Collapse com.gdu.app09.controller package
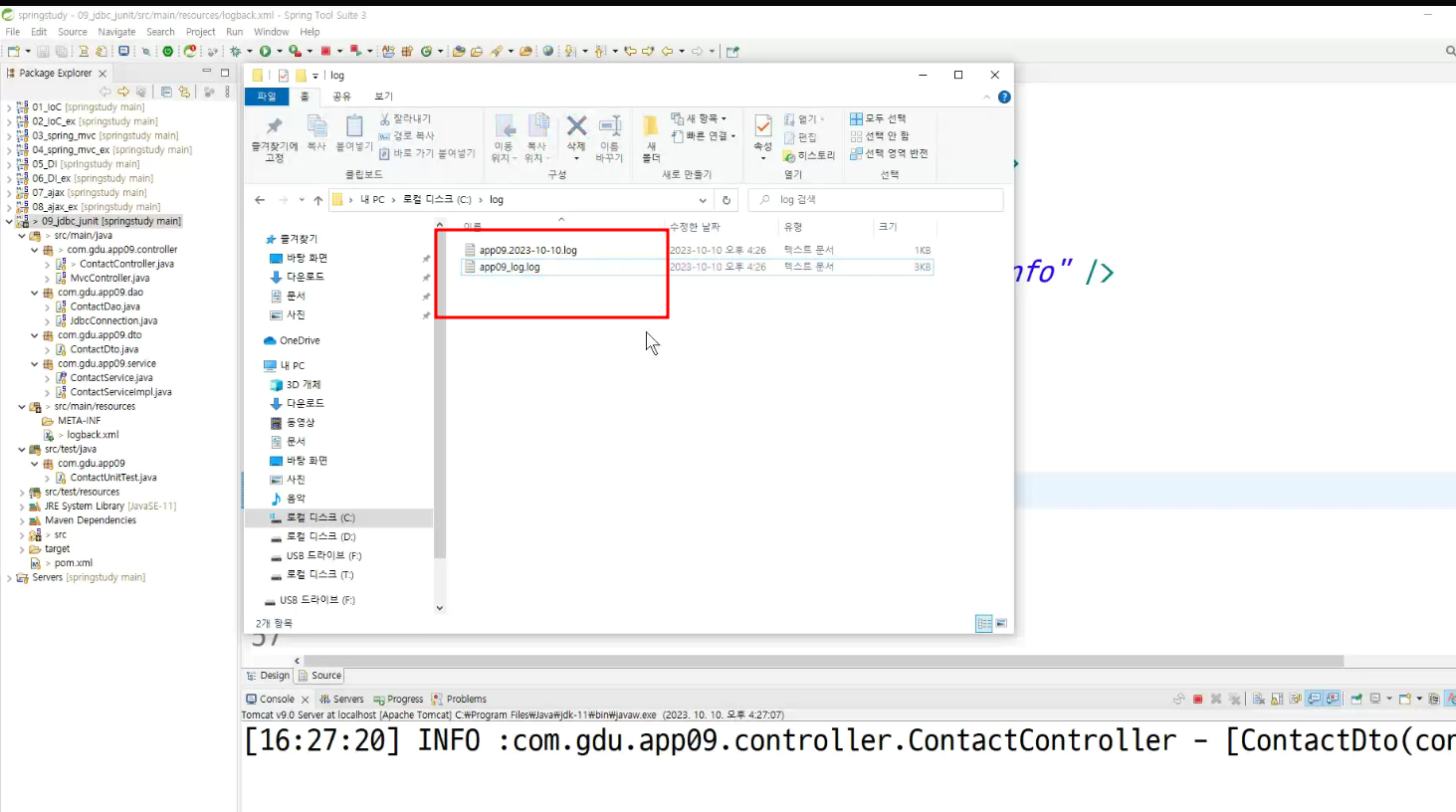The image size is (1456, 812). click(x=34, y=250)
